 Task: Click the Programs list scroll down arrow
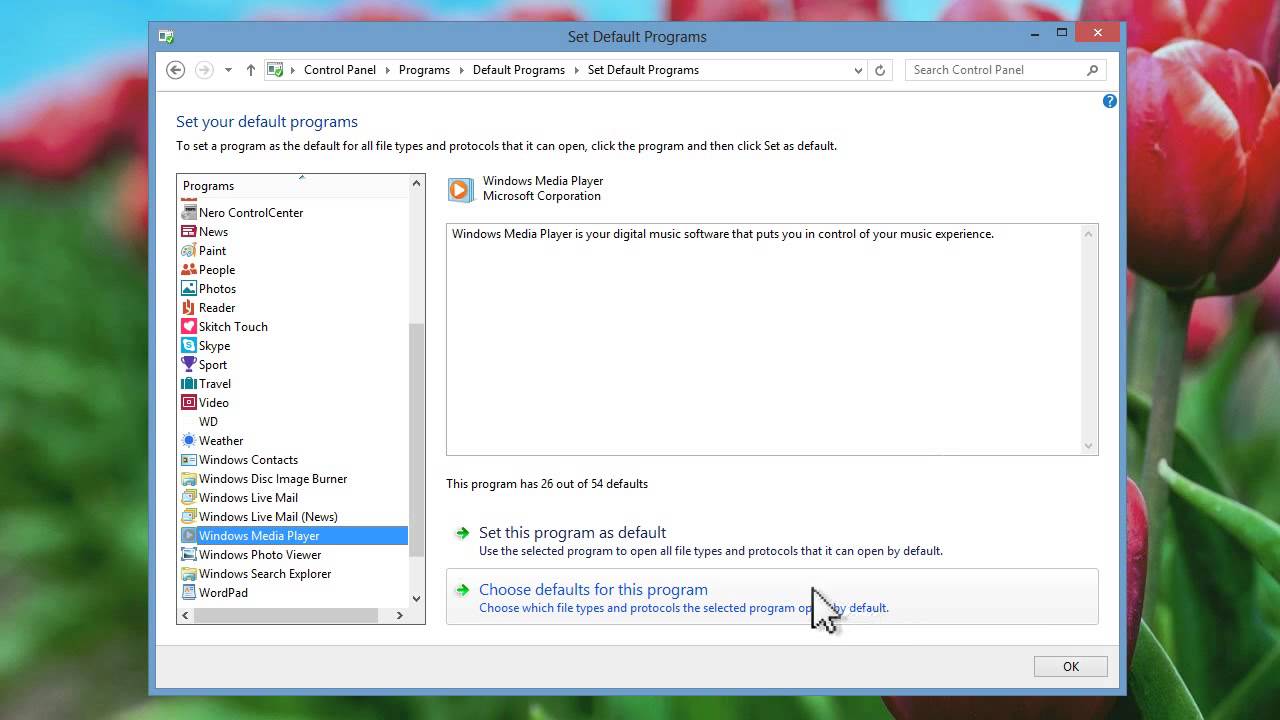pyautogui.click(x=417, y=599)
